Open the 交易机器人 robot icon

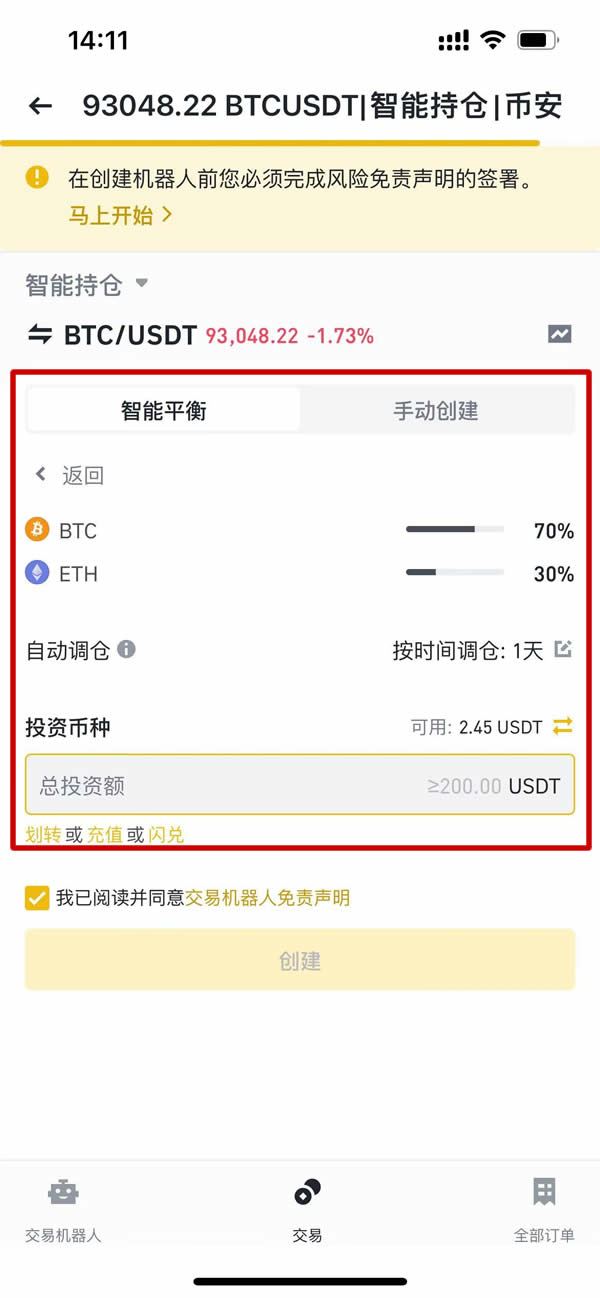pyautogui.click(x=63, y=1192)
